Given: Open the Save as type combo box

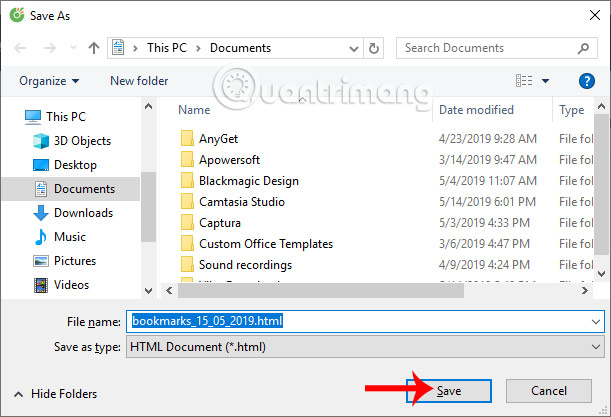Looking at the screenshot, I should [x=365, y=347].
